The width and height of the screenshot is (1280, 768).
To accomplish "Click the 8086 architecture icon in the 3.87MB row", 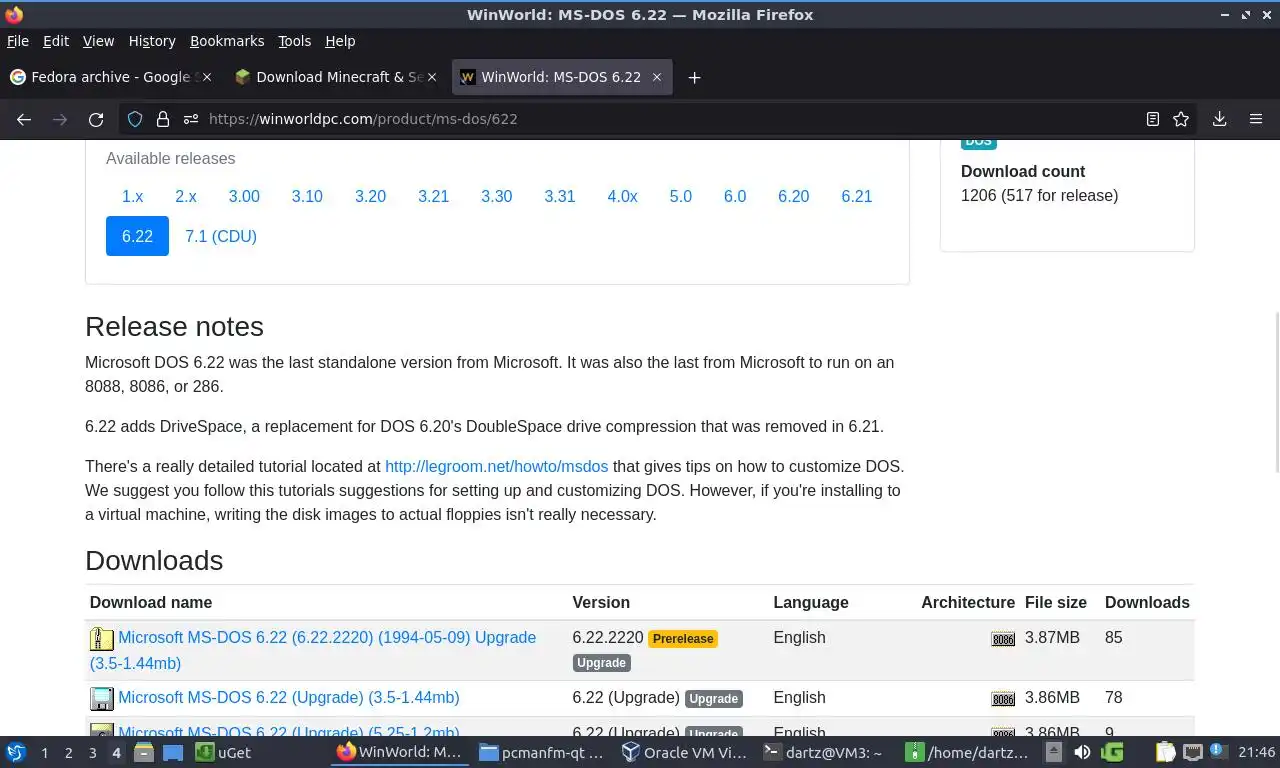I will pos(1003,639).
